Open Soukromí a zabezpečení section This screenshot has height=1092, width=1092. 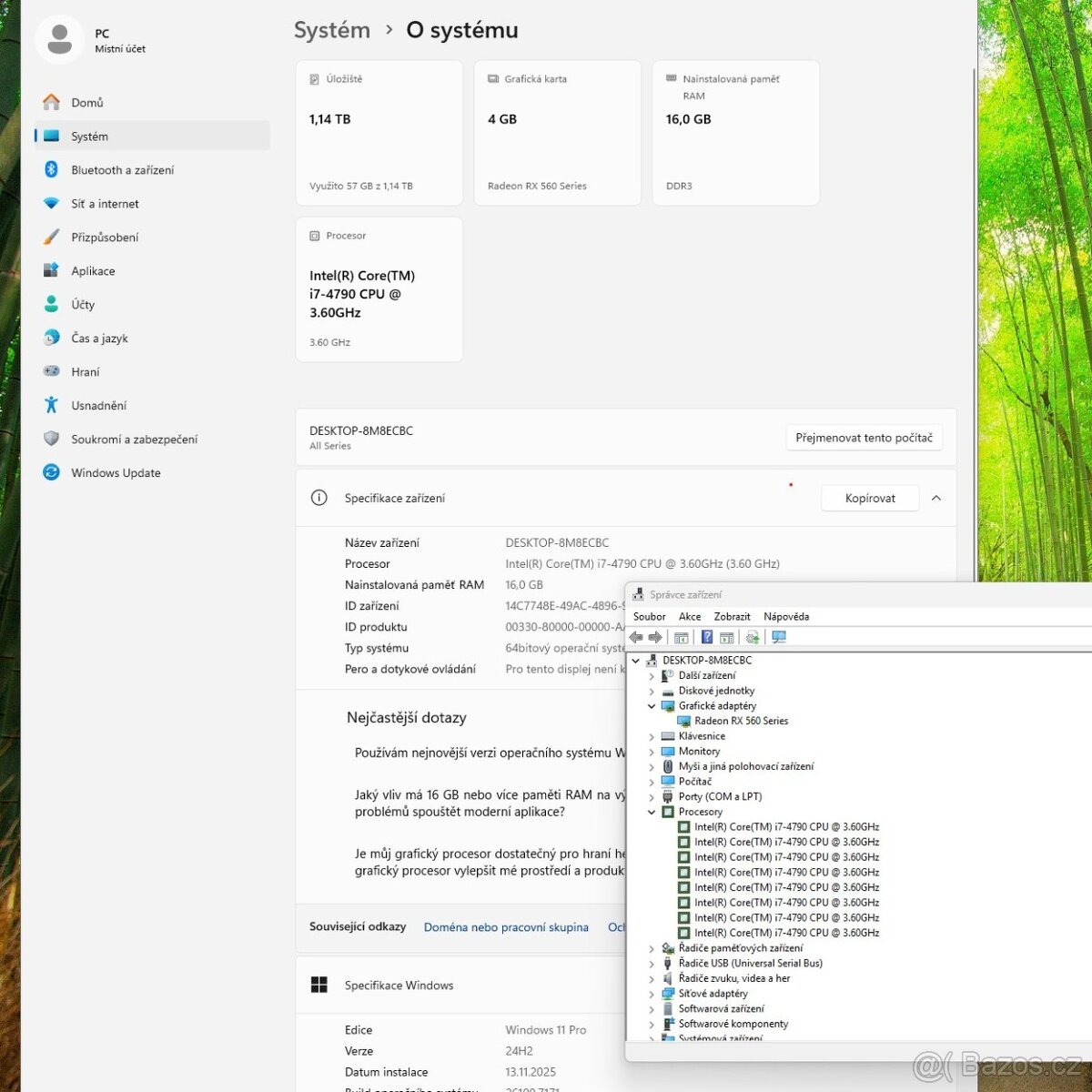coord(134,440)
